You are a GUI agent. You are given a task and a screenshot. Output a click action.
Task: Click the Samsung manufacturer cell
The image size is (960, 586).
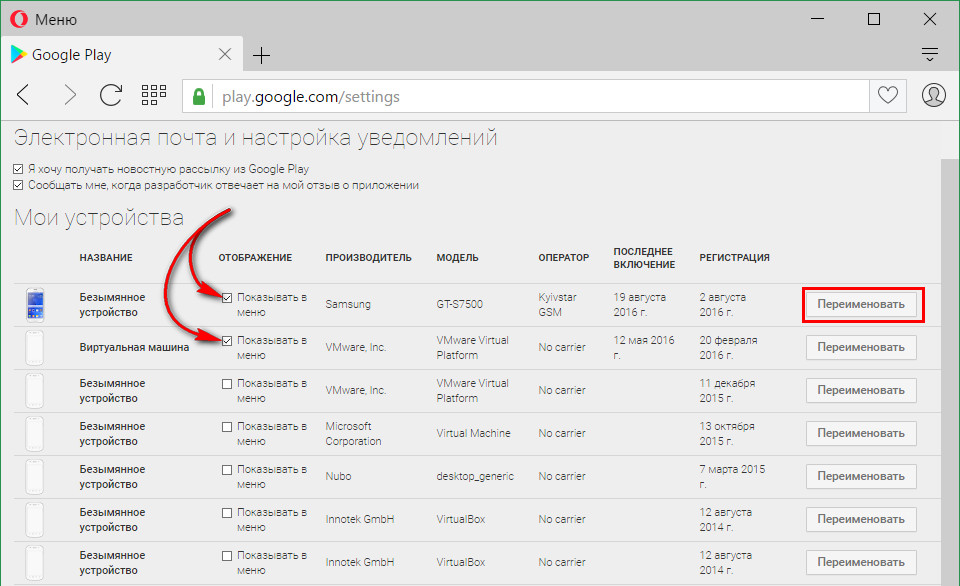(x=348, y=304)
